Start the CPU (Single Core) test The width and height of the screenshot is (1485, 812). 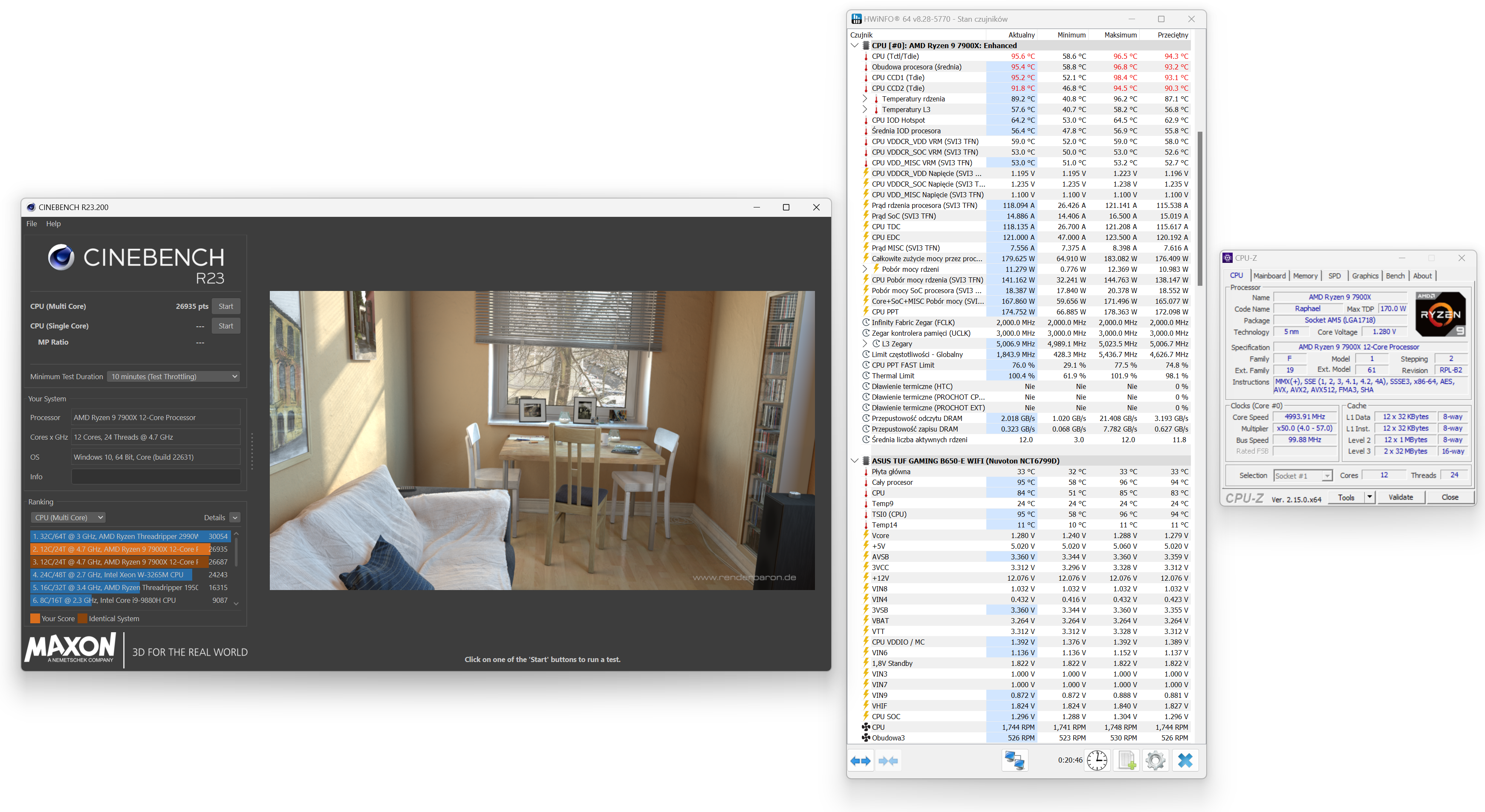(x=225, y=325)
